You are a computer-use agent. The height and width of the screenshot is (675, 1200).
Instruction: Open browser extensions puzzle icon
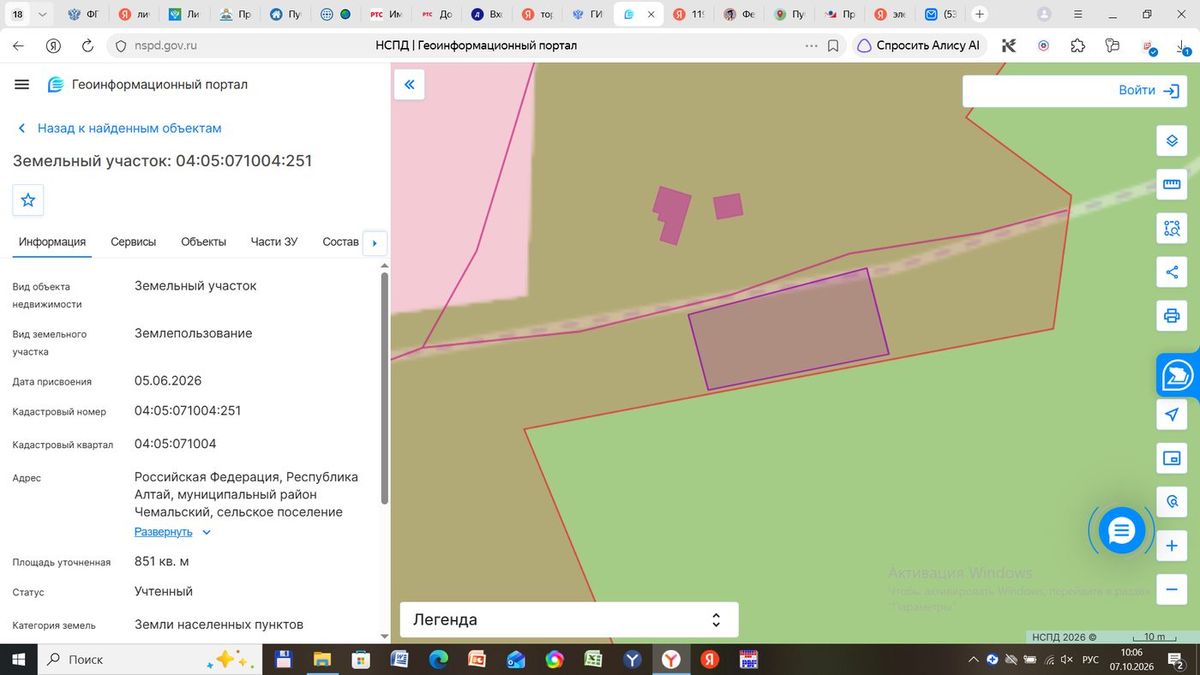[1077, 45]
